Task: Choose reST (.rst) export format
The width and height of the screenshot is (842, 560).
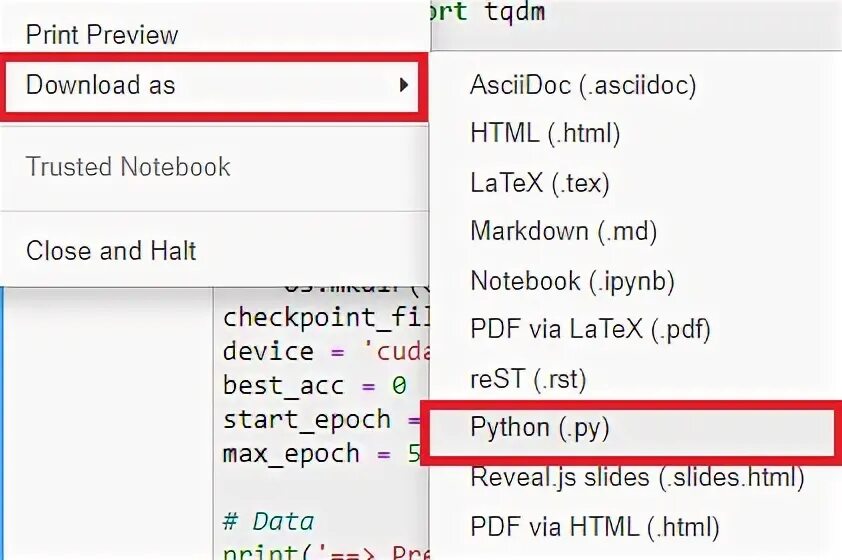Action: (x=528, y=379)
